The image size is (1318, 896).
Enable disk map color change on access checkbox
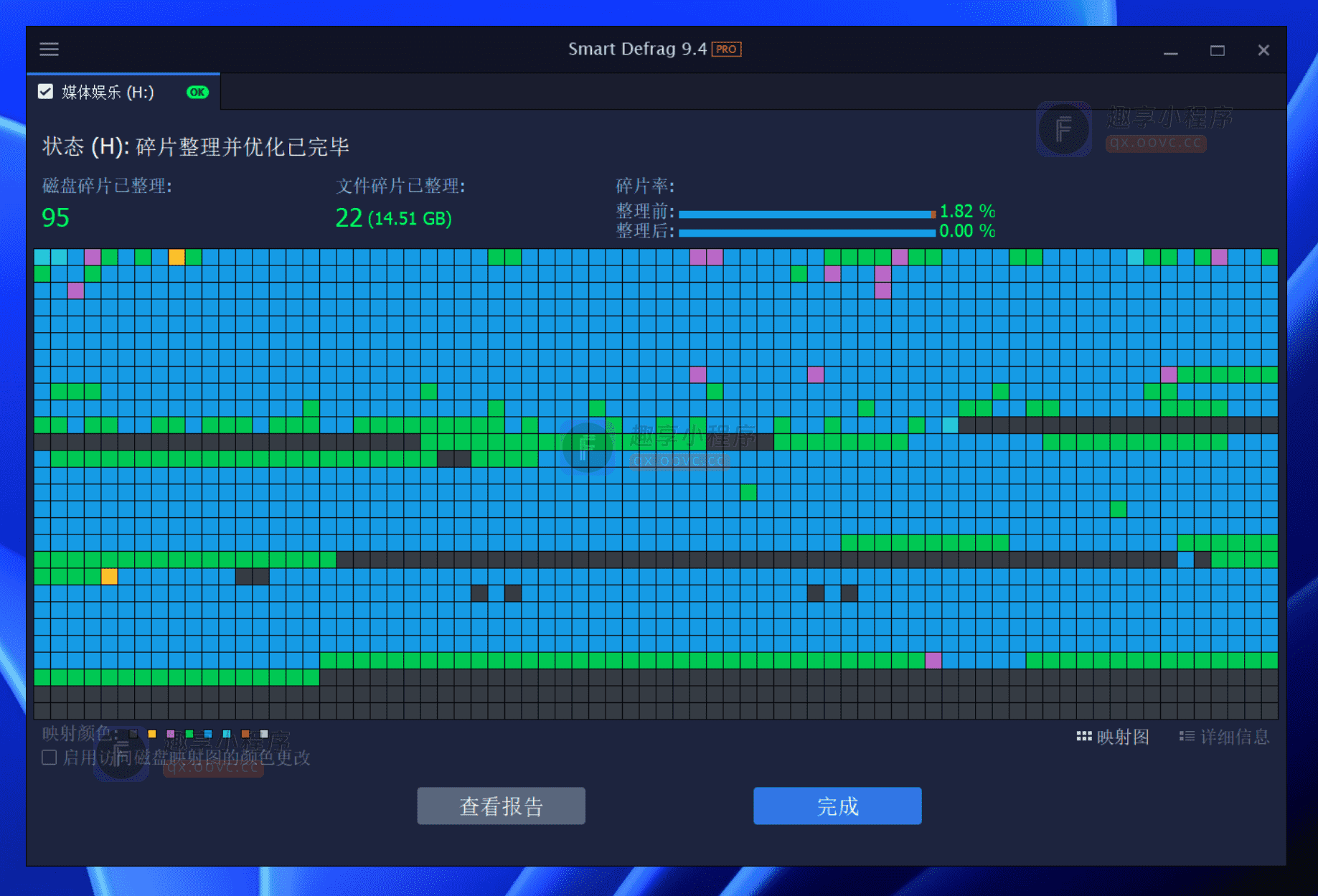pyautogui.click(x=50, y=758)
